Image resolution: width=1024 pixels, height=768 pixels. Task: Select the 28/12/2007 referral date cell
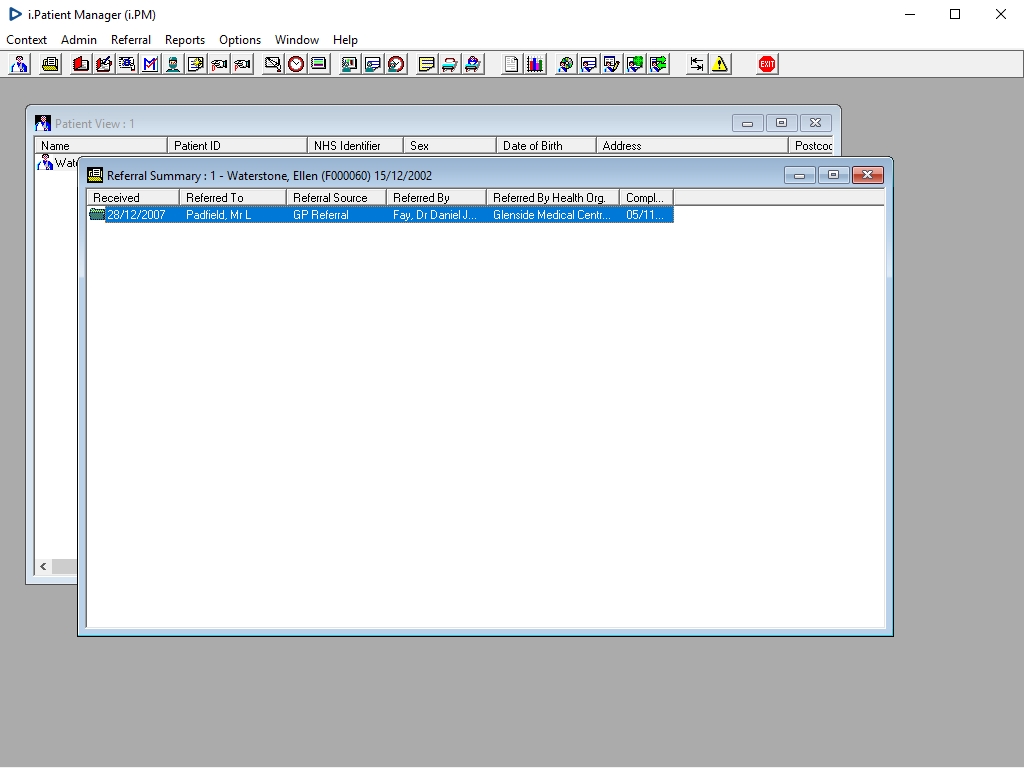tap(136, 215)
